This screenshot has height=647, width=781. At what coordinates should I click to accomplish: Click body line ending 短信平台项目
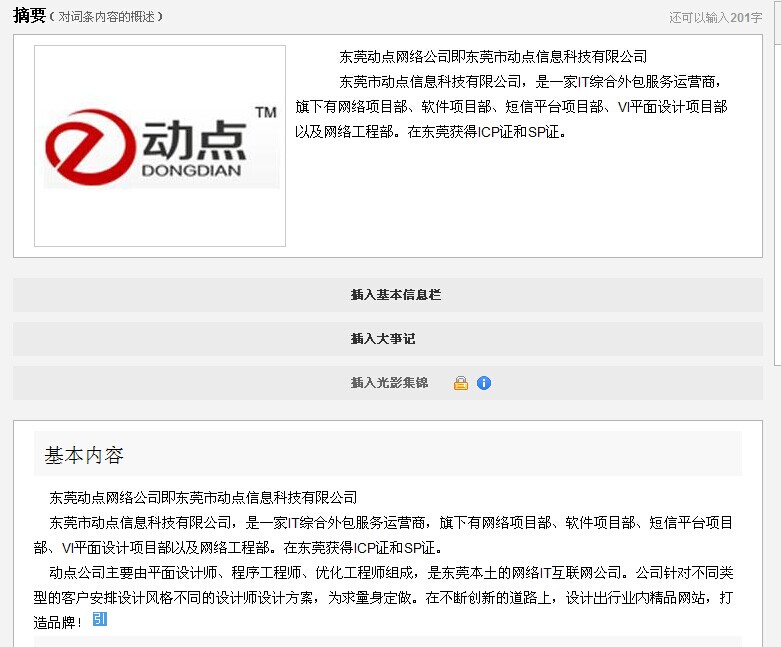pyautogui.click(x=390, y=522)
